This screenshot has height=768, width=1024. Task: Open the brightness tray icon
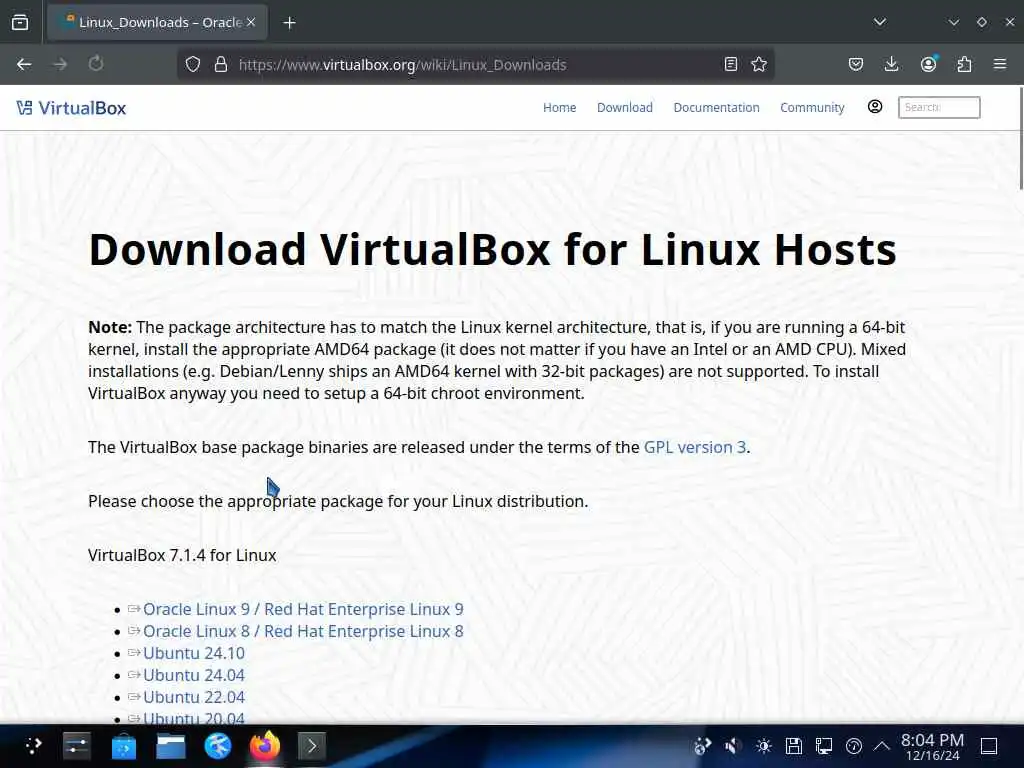[x=763, y=746]
